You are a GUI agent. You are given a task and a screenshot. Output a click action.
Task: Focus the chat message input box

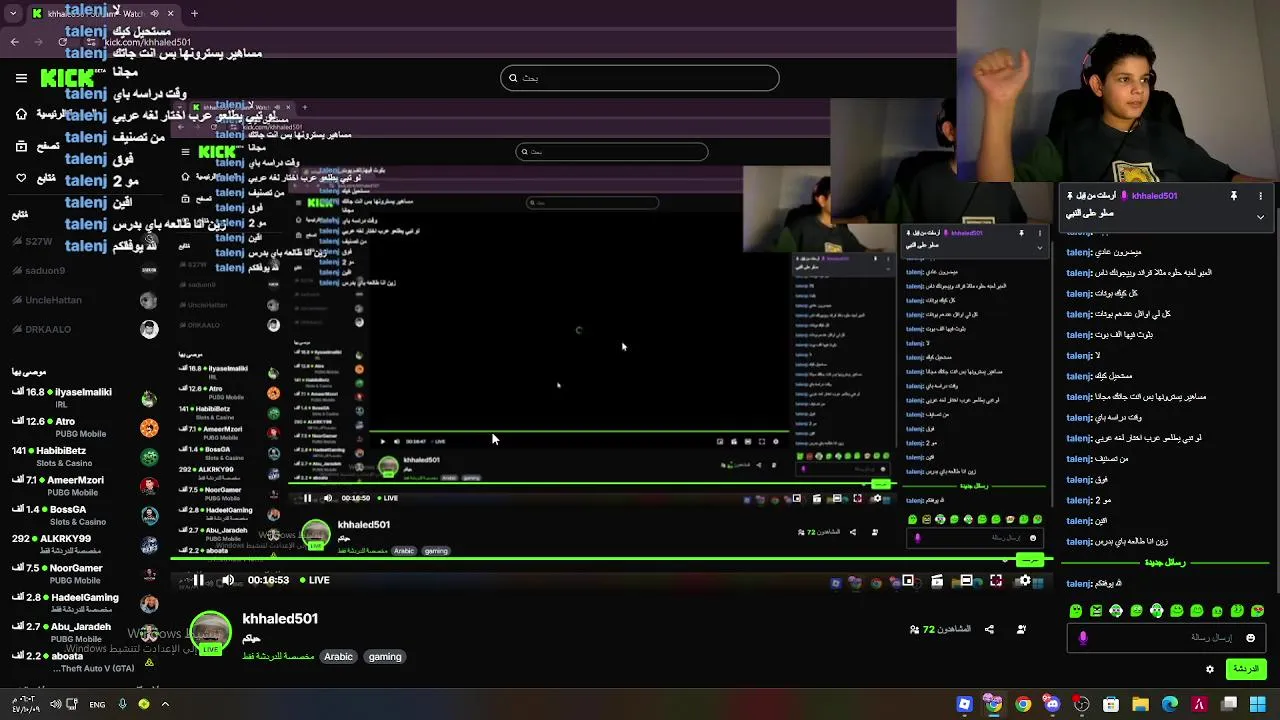click(1165, 638)
